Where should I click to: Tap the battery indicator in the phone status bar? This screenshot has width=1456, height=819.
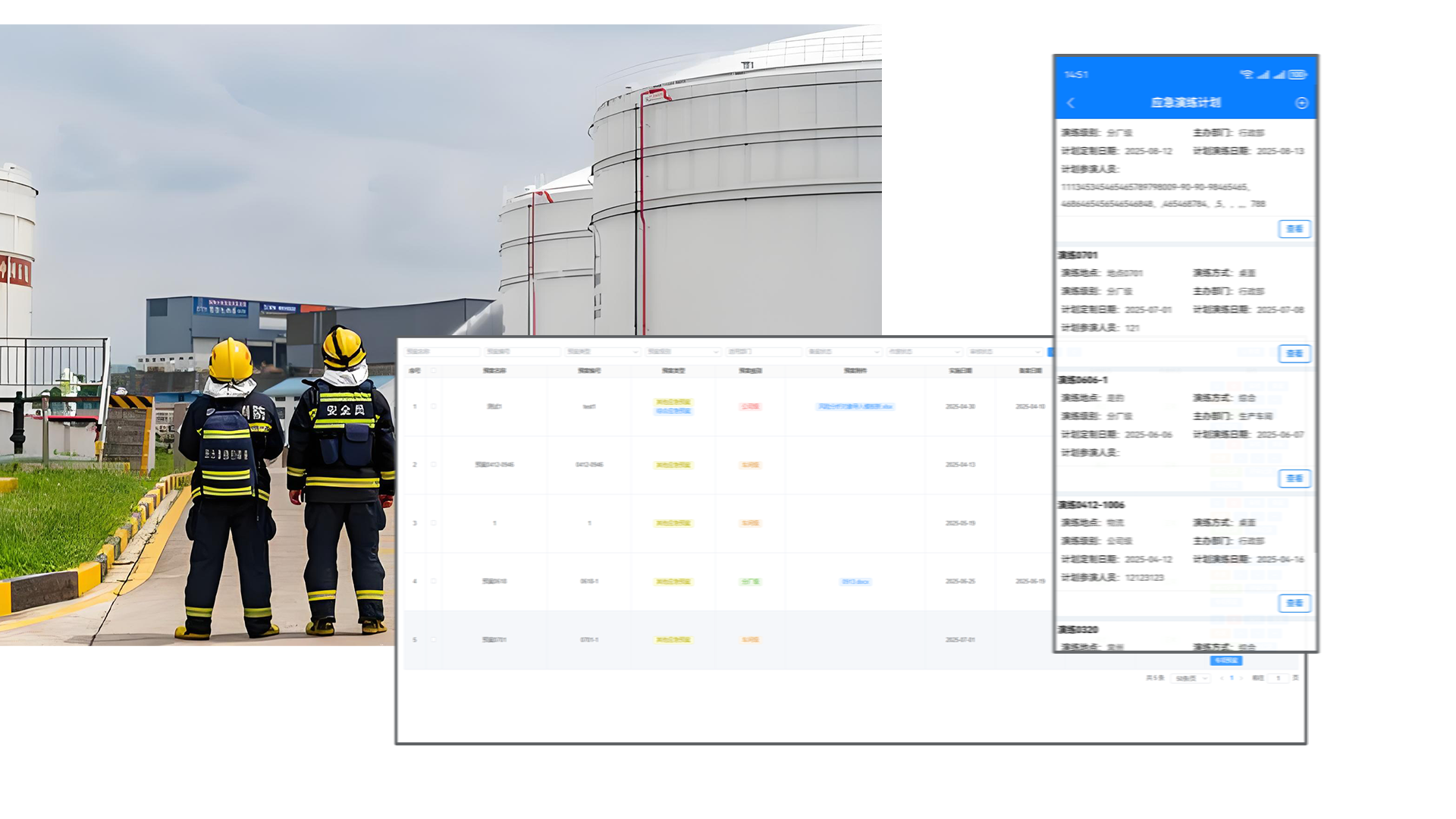(x=1298, y=74)
